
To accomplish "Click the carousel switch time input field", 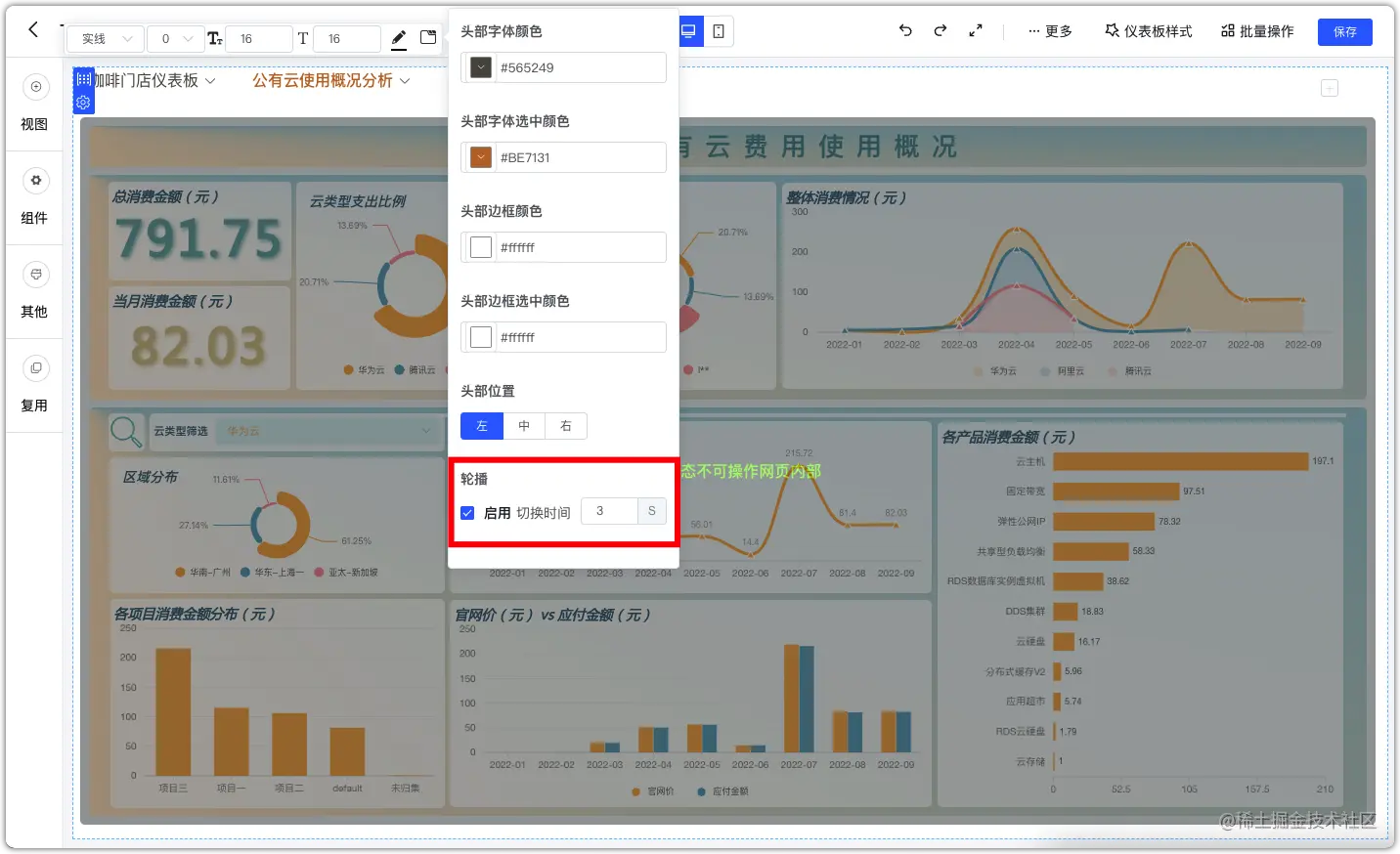I will [609, 510].
